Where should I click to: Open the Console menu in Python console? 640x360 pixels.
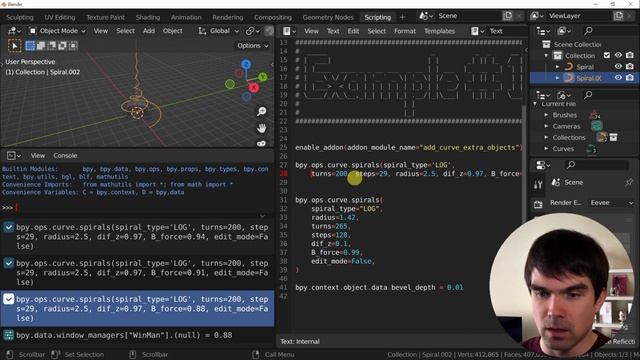pyautogui.click(x=65, y=156)
